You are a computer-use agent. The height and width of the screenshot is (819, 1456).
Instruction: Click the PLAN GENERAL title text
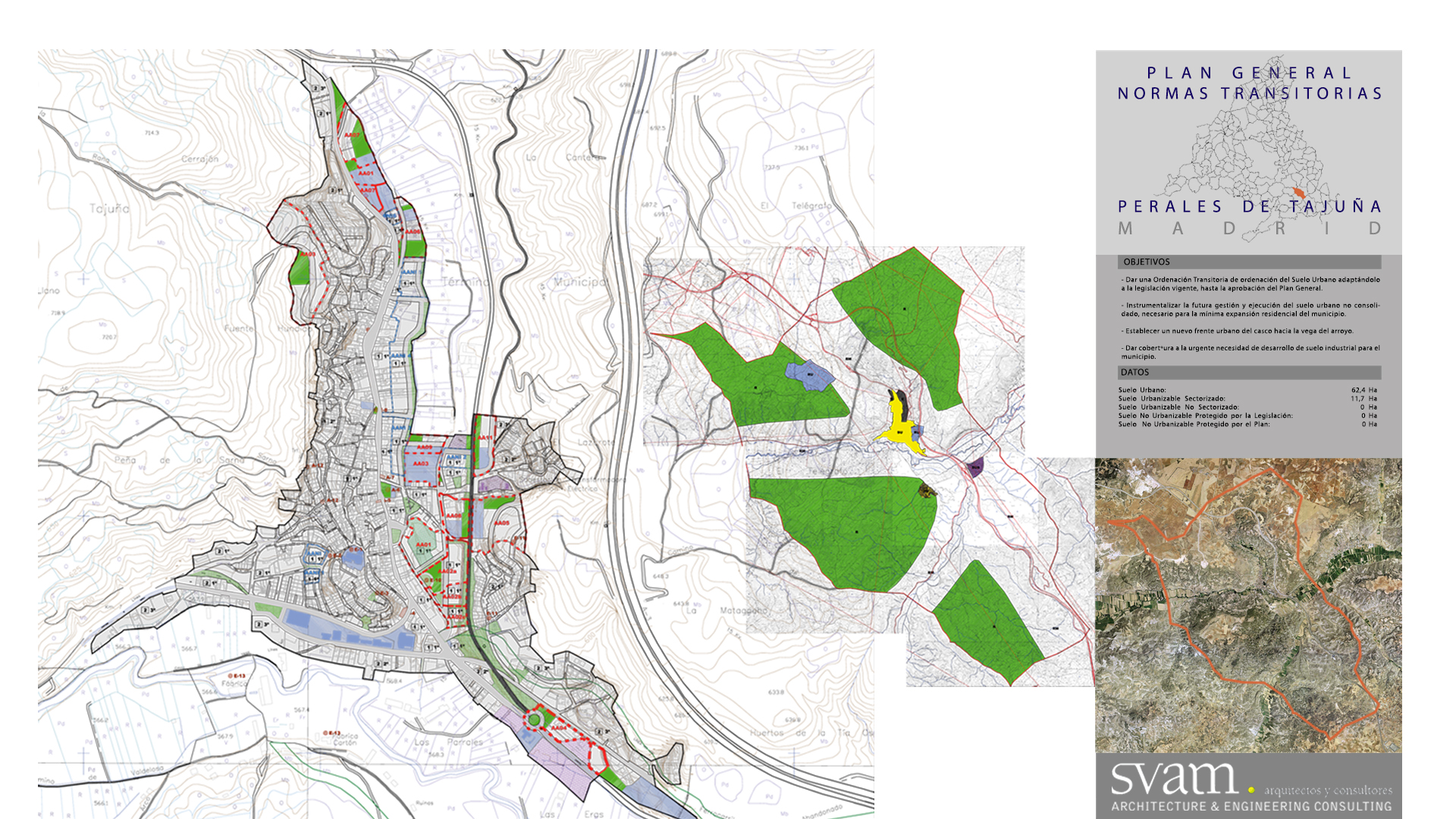[1249, 74]
